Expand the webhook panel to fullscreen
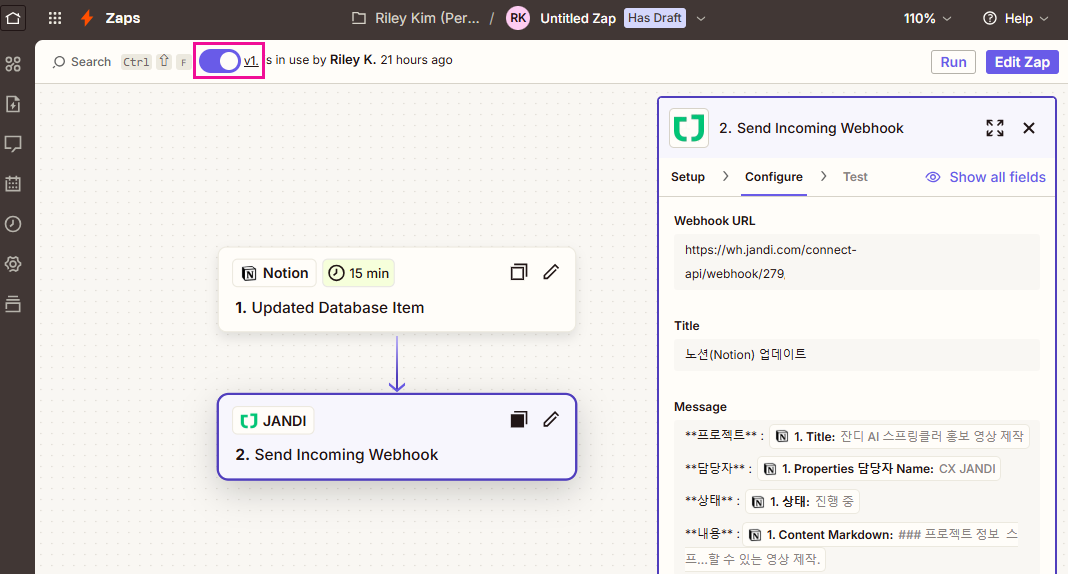This screenshot has height=574, width=1068. point(994,128)
